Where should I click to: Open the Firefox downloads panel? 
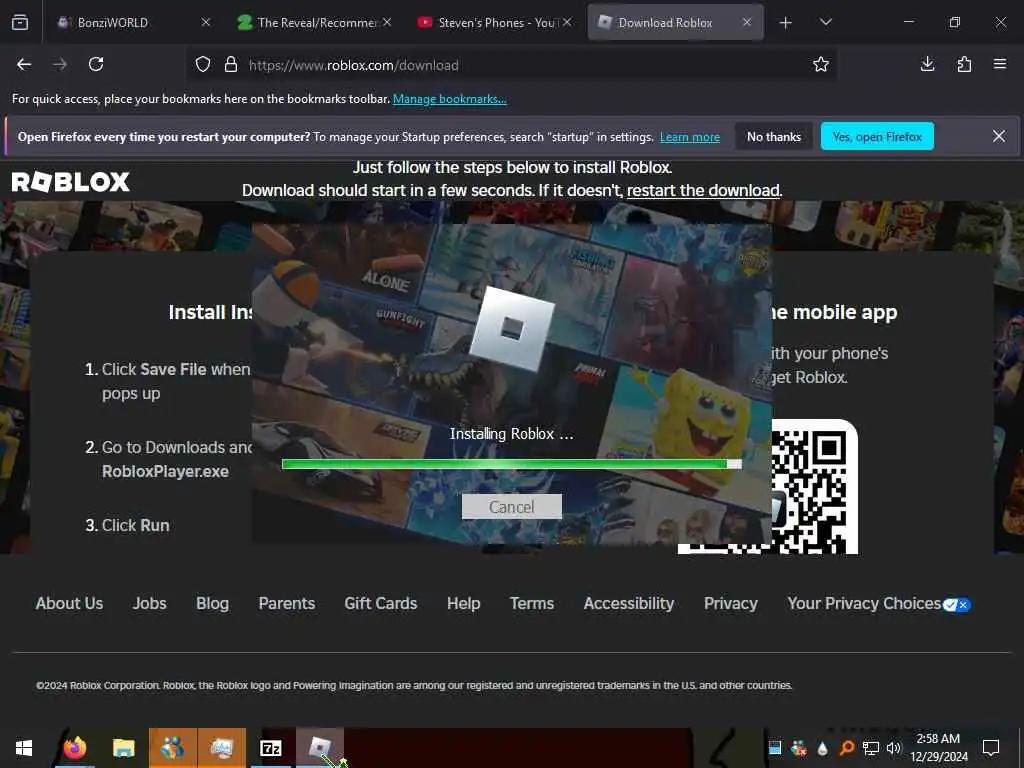[x=927, y=64]
